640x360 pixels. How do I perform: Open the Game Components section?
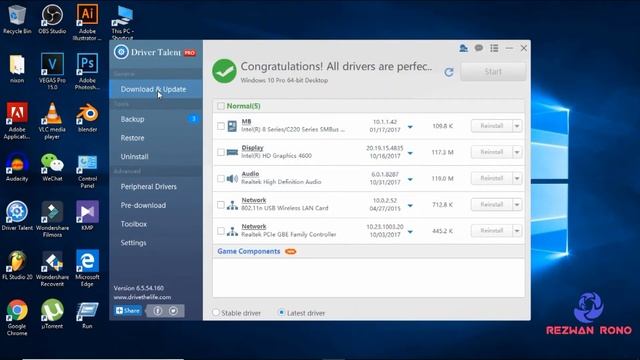249,251
